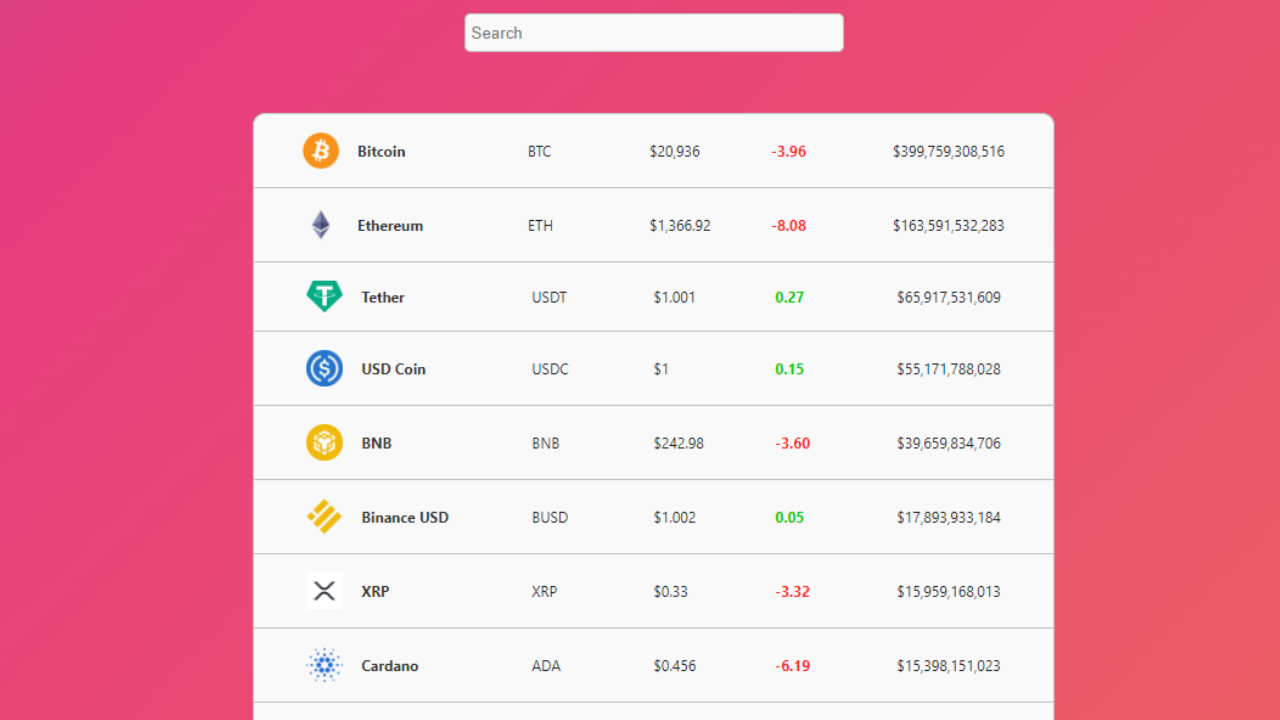Click the Binance USD logo icon
Screen dimensions: 1280x720
324,517
